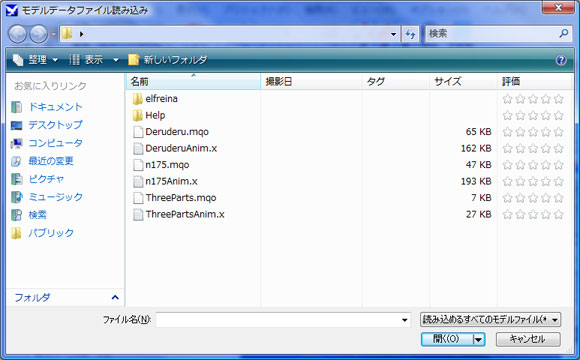Click the 193 KB size cell

click(476, 181)
